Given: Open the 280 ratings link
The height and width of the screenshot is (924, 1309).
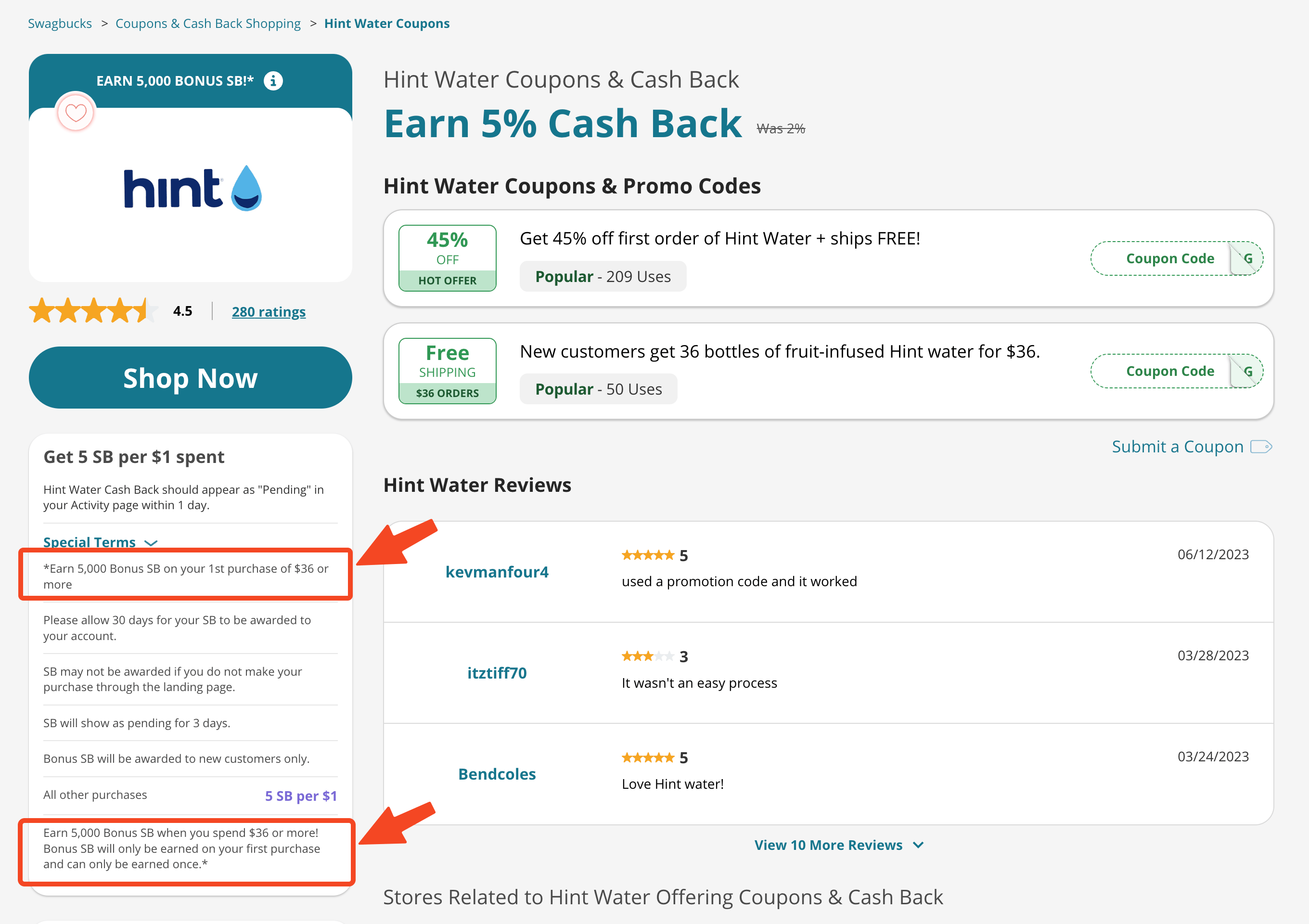Looking at the screenshot, I should [x=269, y=311].
